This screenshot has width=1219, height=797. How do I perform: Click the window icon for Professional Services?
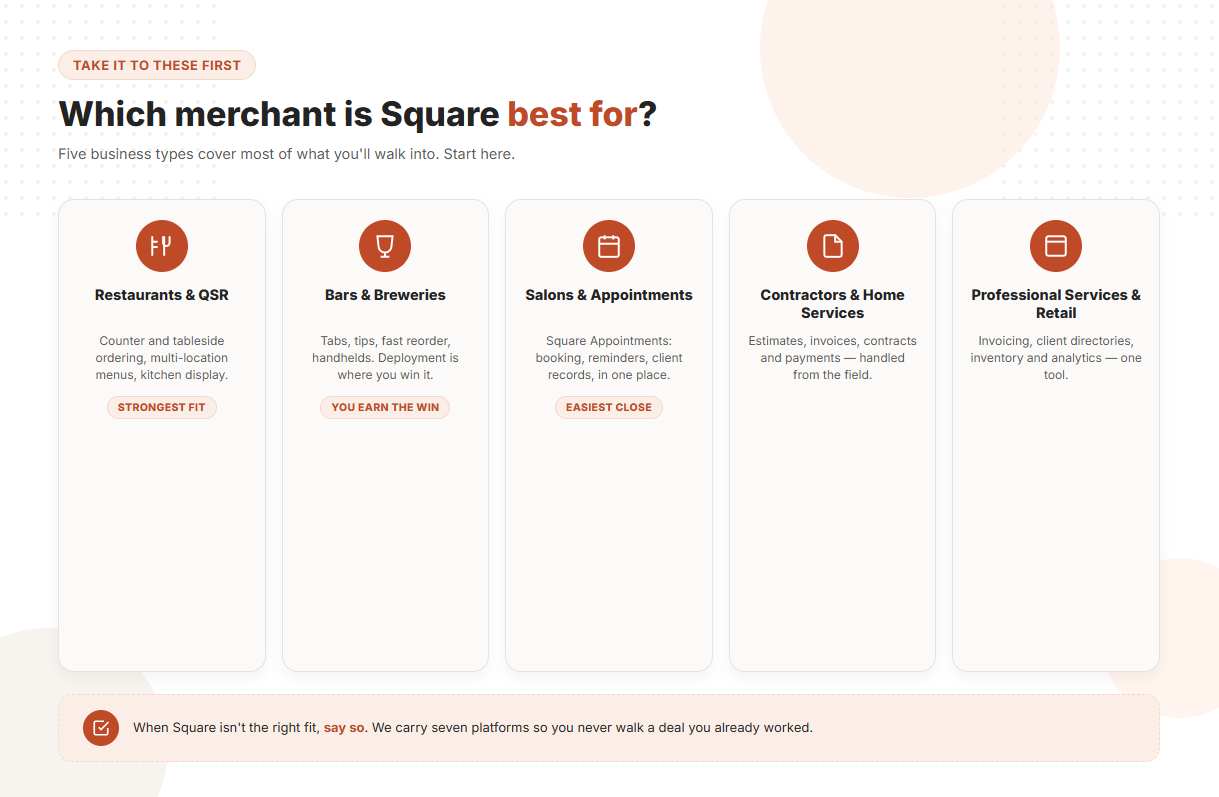(1056, 246)
